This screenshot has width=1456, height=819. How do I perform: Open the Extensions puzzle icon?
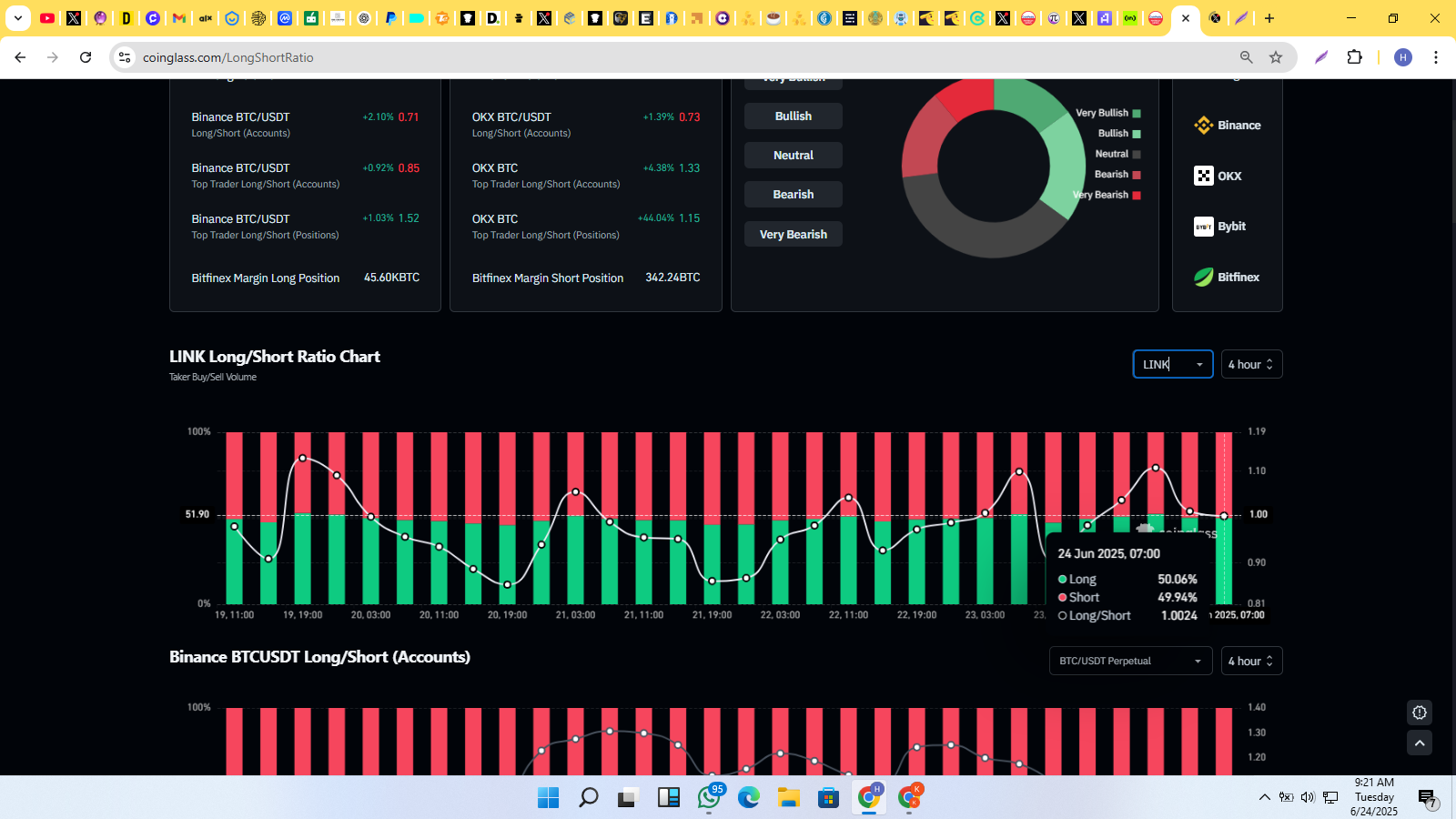pyautogui.click(x=1354, y=57)
